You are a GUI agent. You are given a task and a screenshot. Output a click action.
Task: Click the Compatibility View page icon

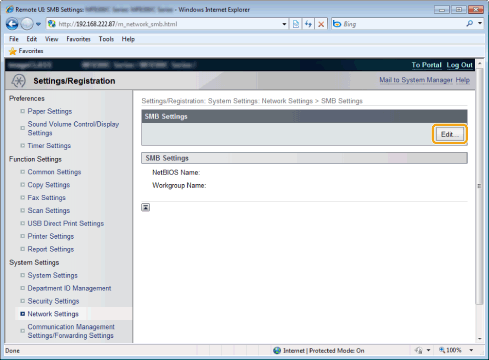coord(296,24)
